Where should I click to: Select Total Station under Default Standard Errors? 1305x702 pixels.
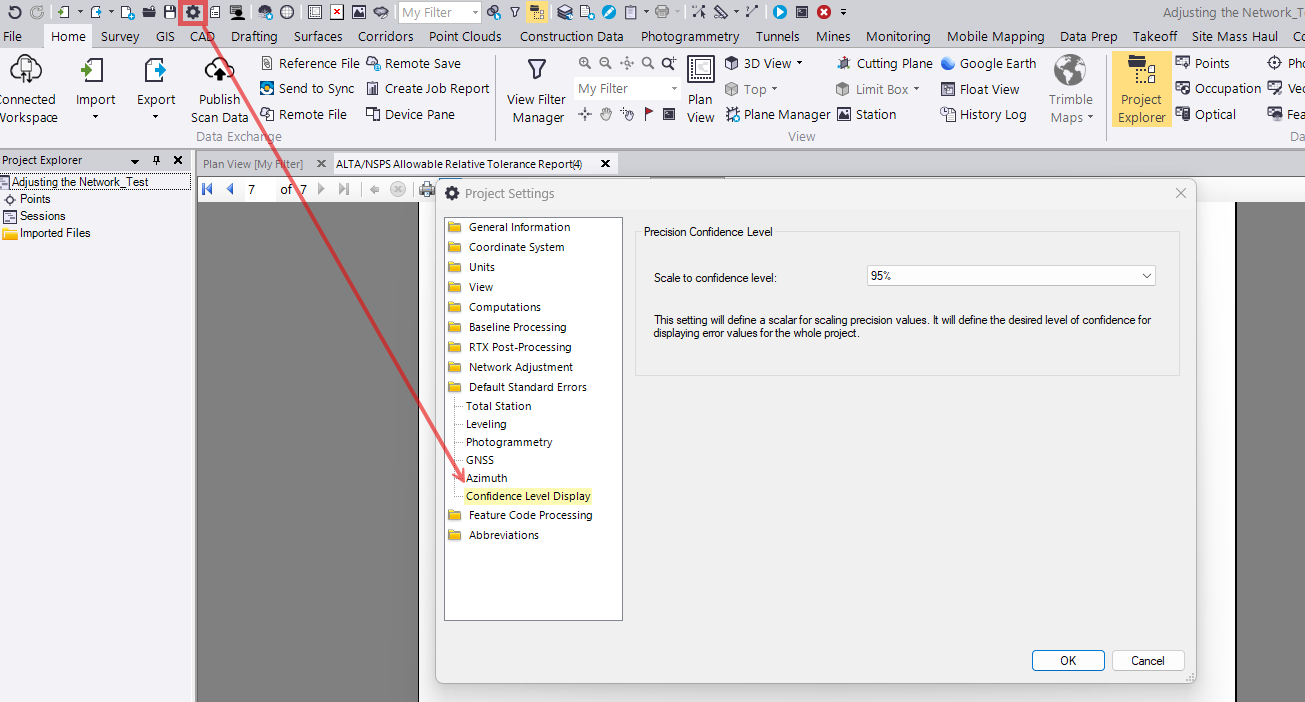click(x=498, y=406)
